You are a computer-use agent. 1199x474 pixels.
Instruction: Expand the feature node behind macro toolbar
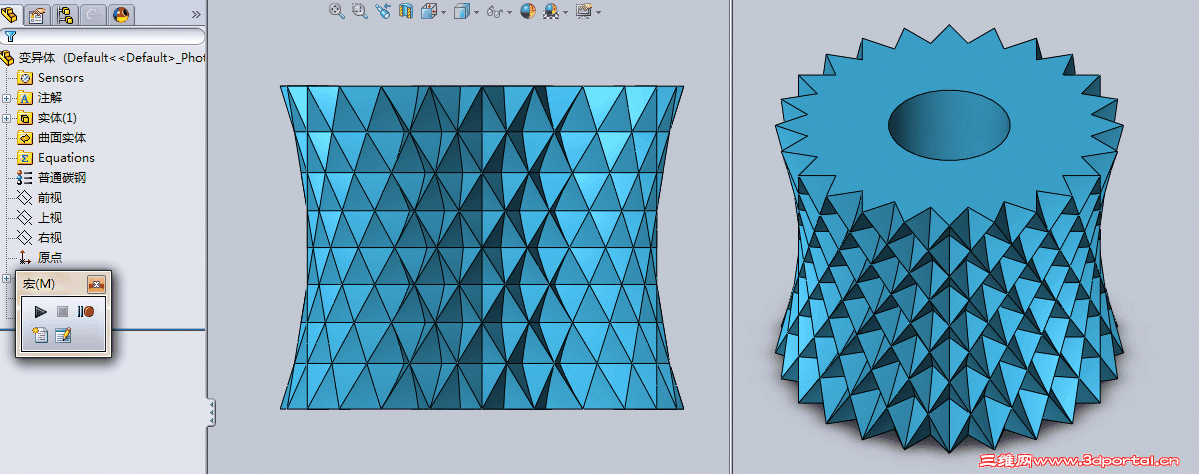(7, 278)
